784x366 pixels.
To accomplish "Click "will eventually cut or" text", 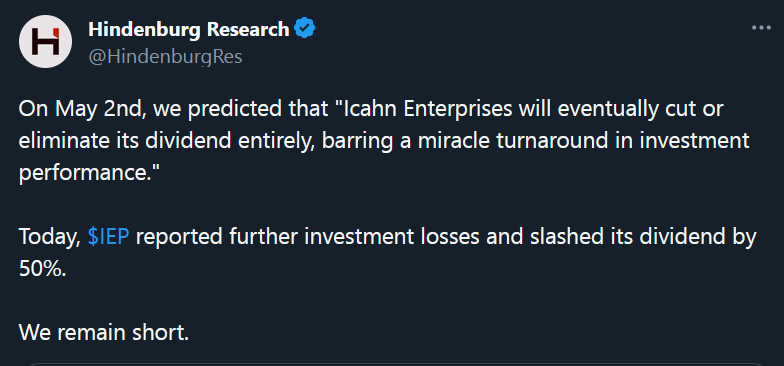I will click(x=621, y=110).
